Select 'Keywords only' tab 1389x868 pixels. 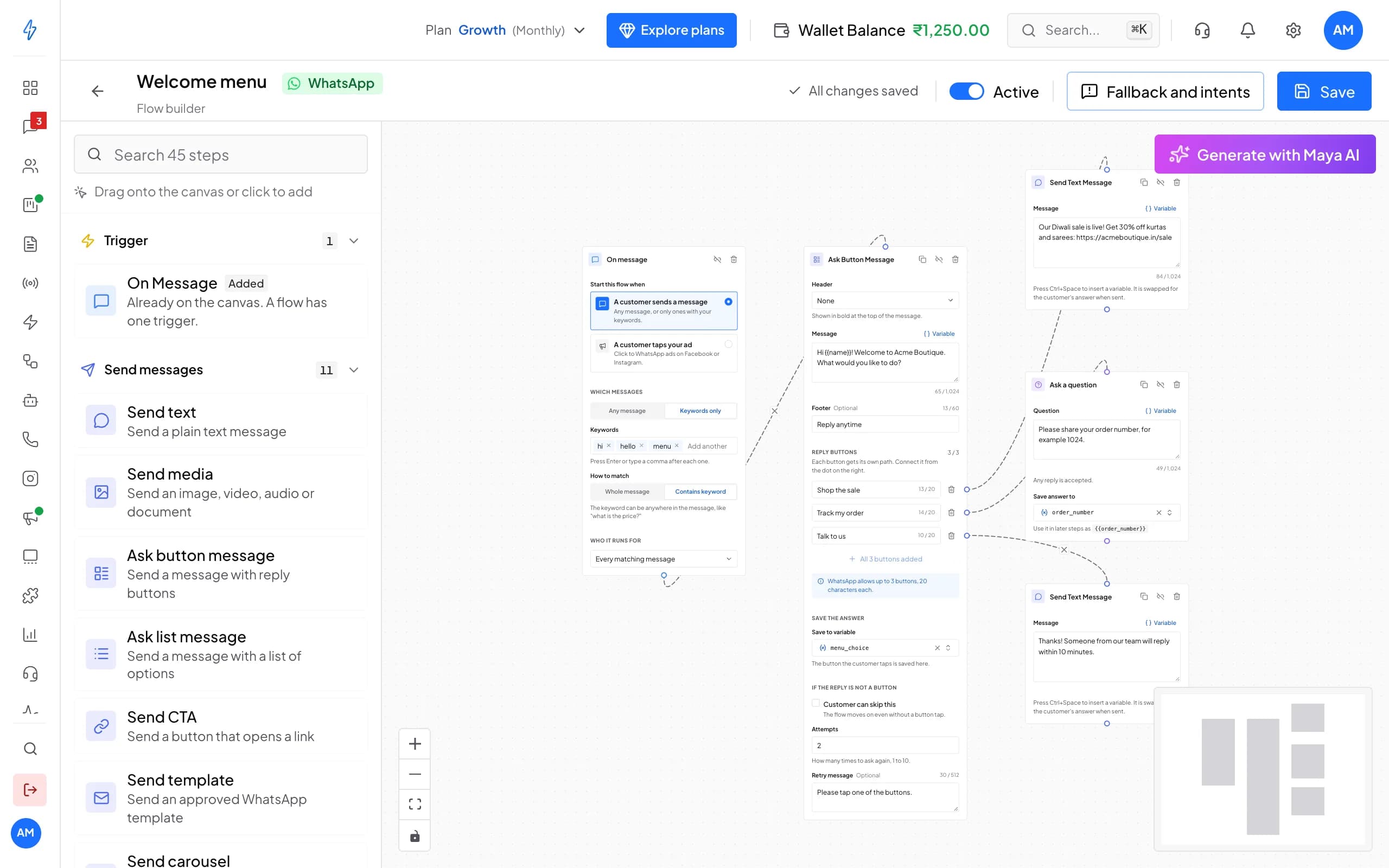(700, 411)
